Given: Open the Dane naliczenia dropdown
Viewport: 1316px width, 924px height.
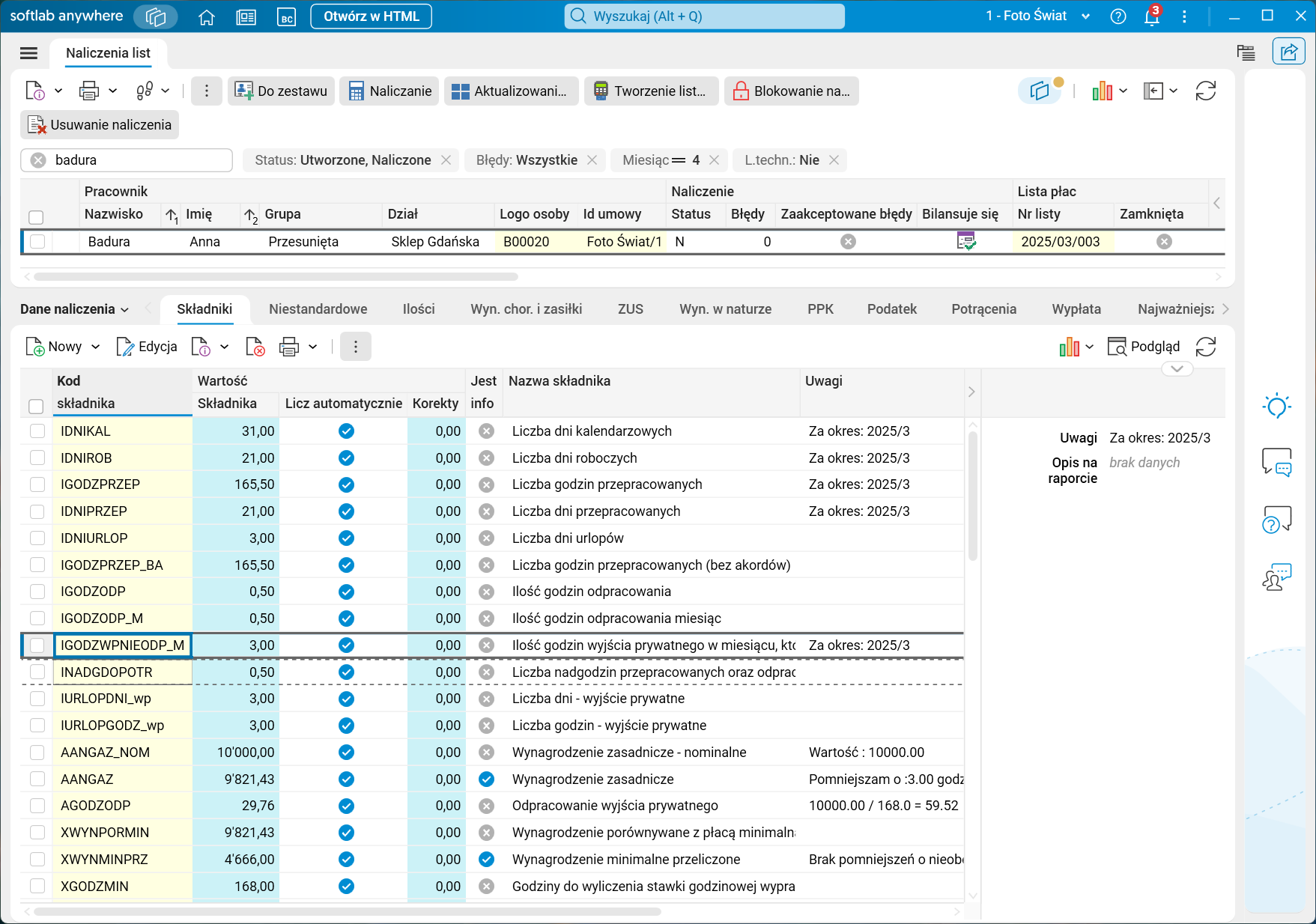Looking at the screenshot, I should pos(74,309).
